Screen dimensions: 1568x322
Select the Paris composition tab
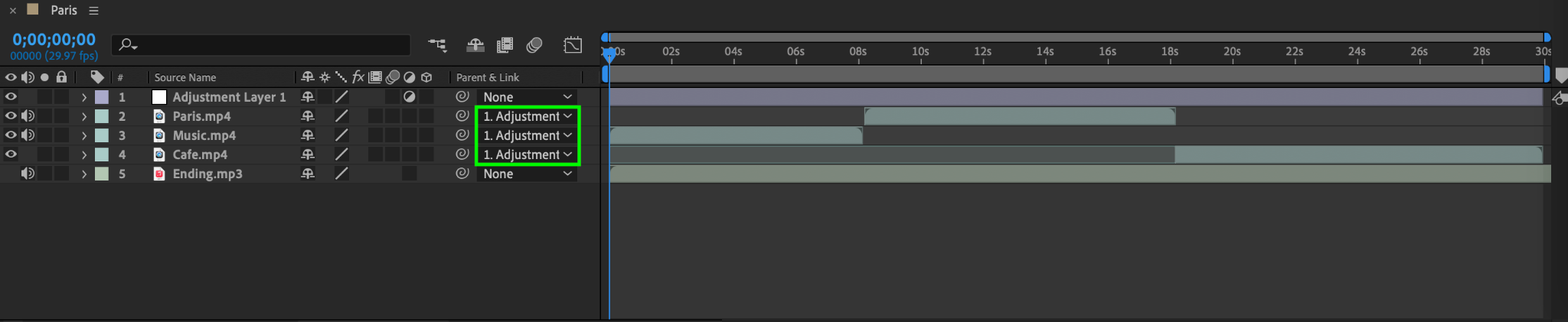(x=64, y=11)
